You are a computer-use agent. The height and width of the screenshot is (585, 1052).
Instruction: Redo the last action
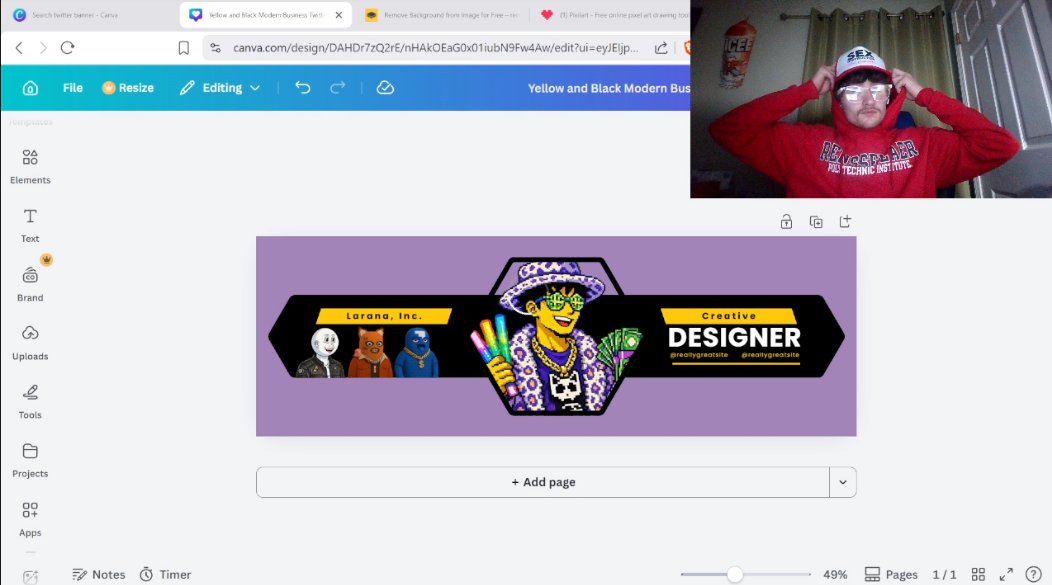coord(337,88)
